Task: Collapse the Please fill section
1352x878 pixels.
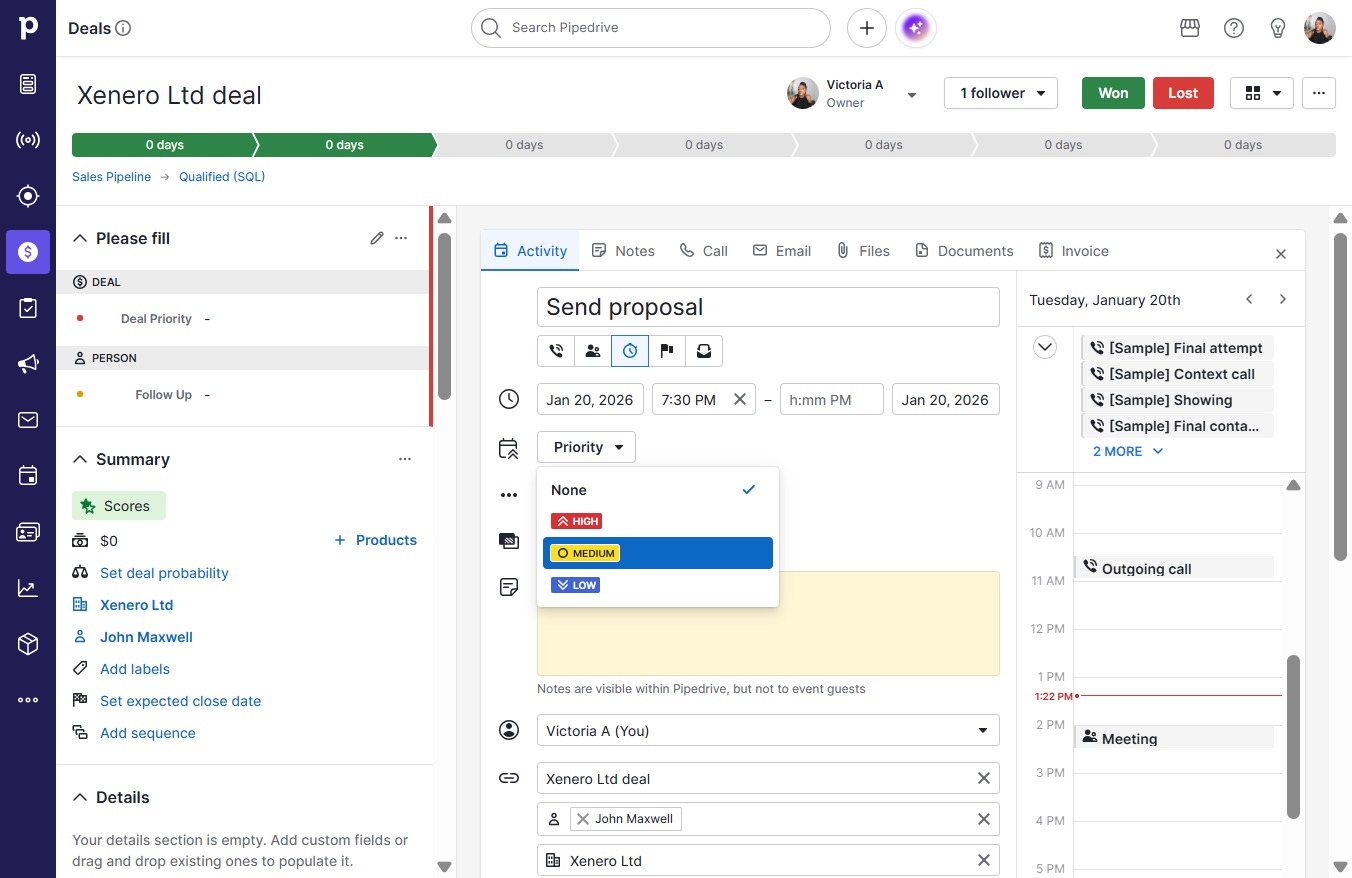Action: click(x=80, y=238)
